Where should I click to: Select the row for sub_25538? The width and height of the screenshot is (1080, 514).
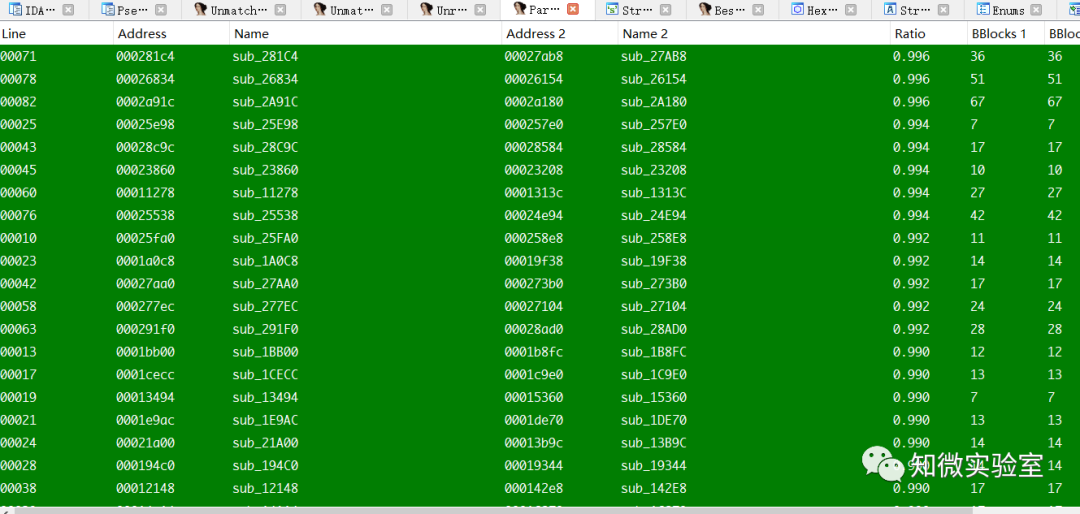540,216
